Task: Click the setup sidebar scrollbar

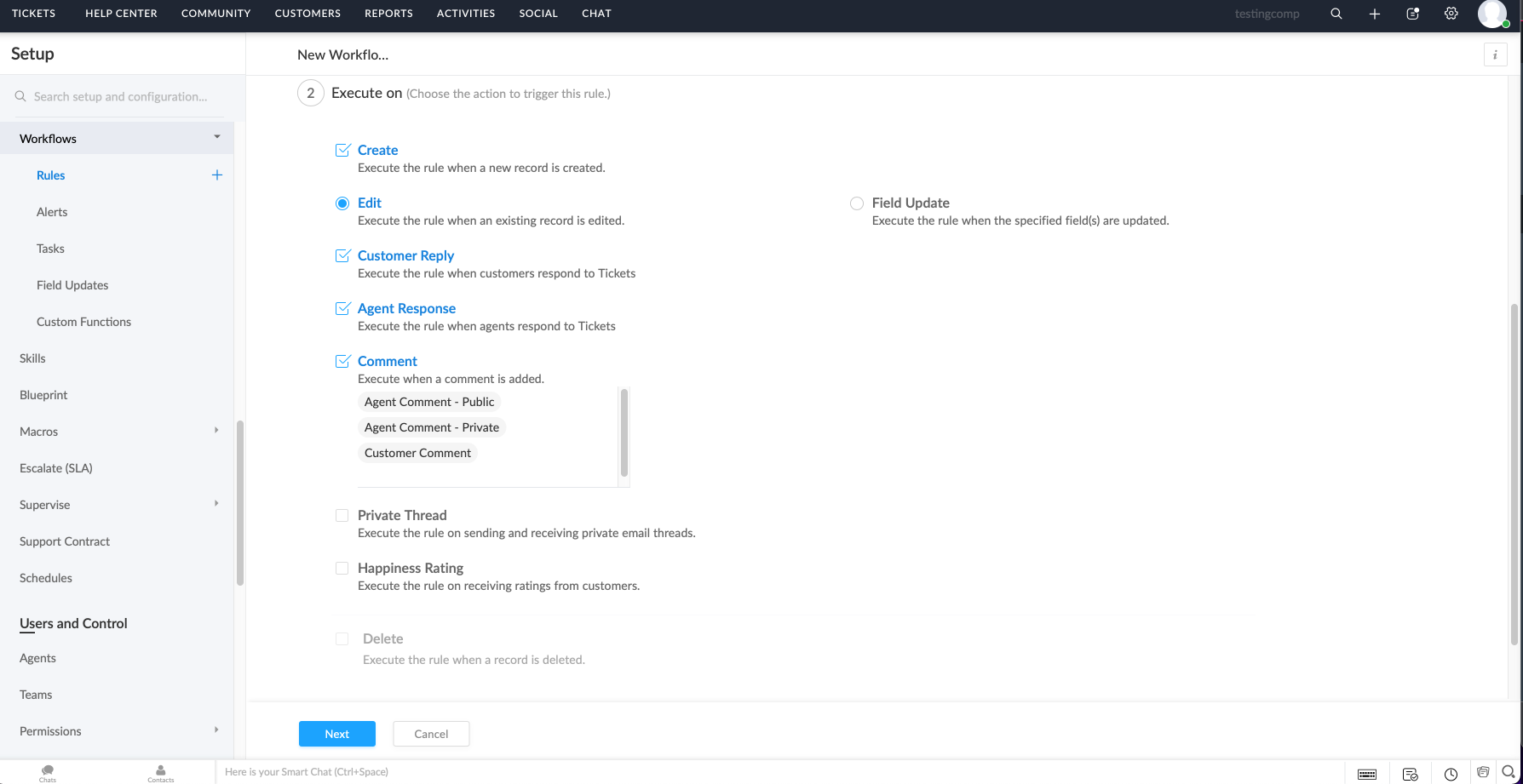Action: [240, 502]
